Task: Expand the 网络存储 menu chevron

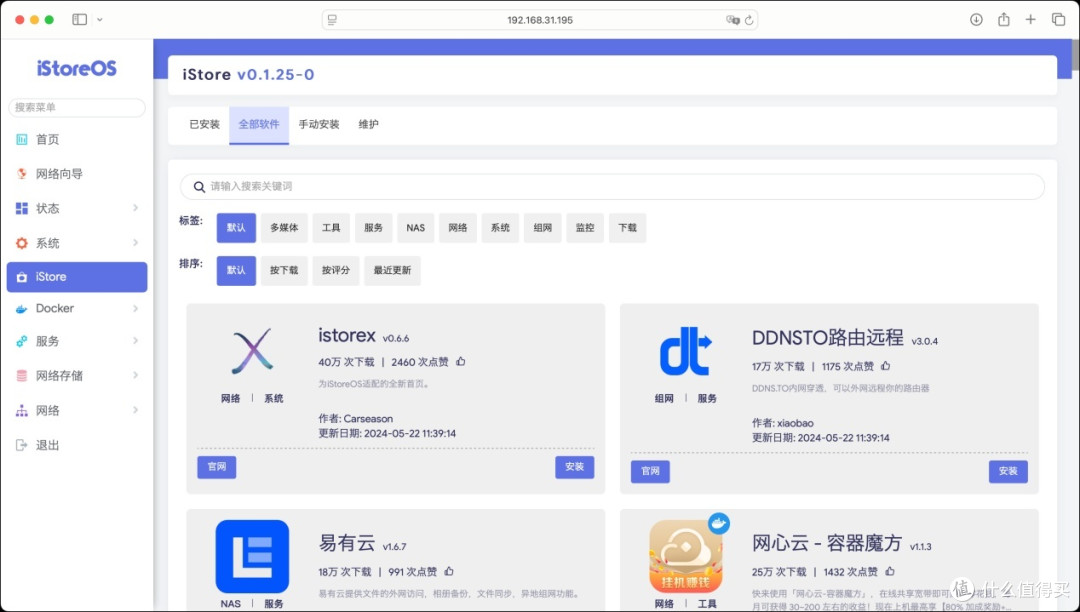Action: point(136,375)
